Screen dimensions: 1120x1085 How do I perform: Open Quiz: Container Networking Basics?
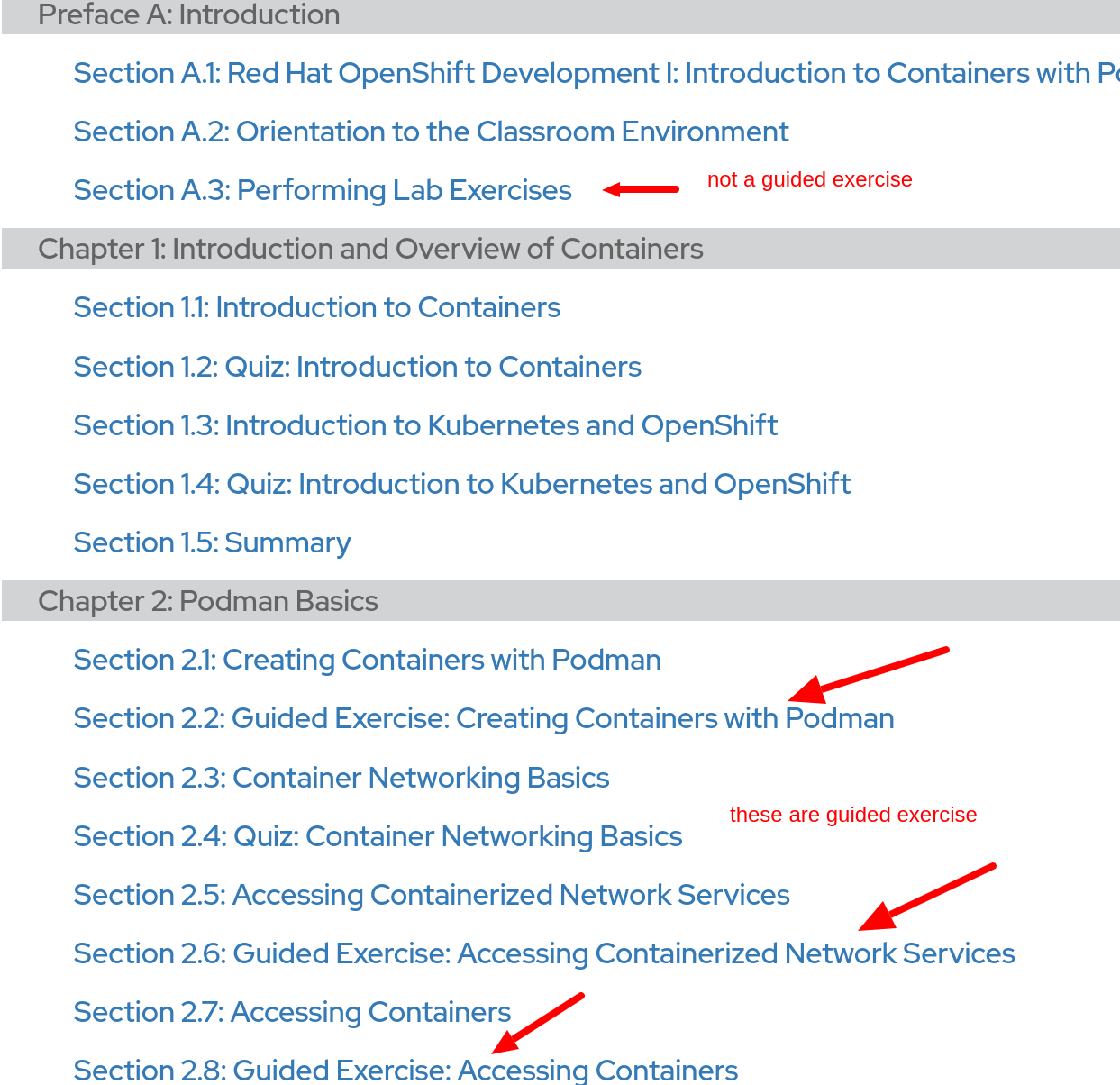pos(378,836)
